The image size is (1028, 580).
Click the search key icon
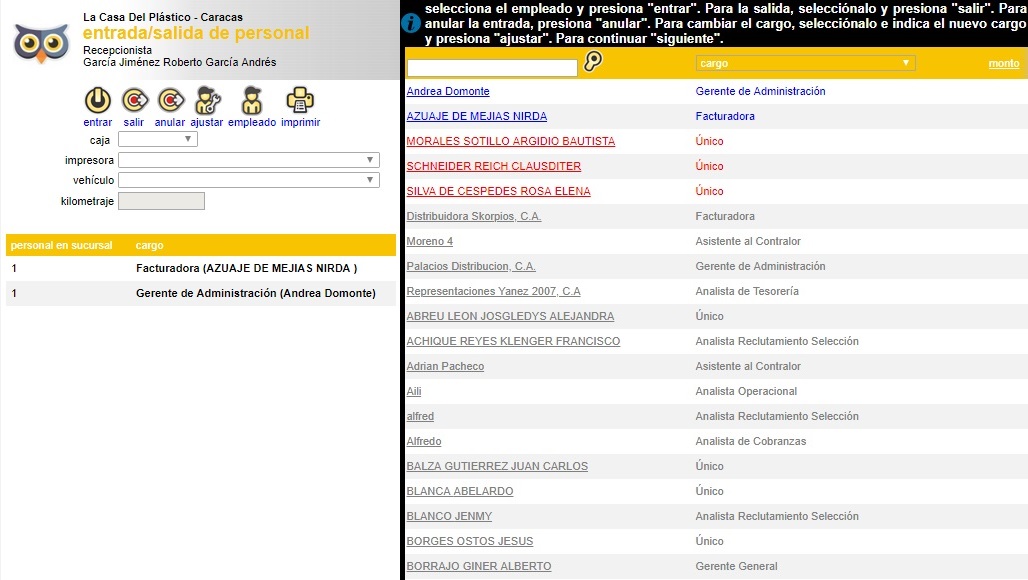click(593, 61)
